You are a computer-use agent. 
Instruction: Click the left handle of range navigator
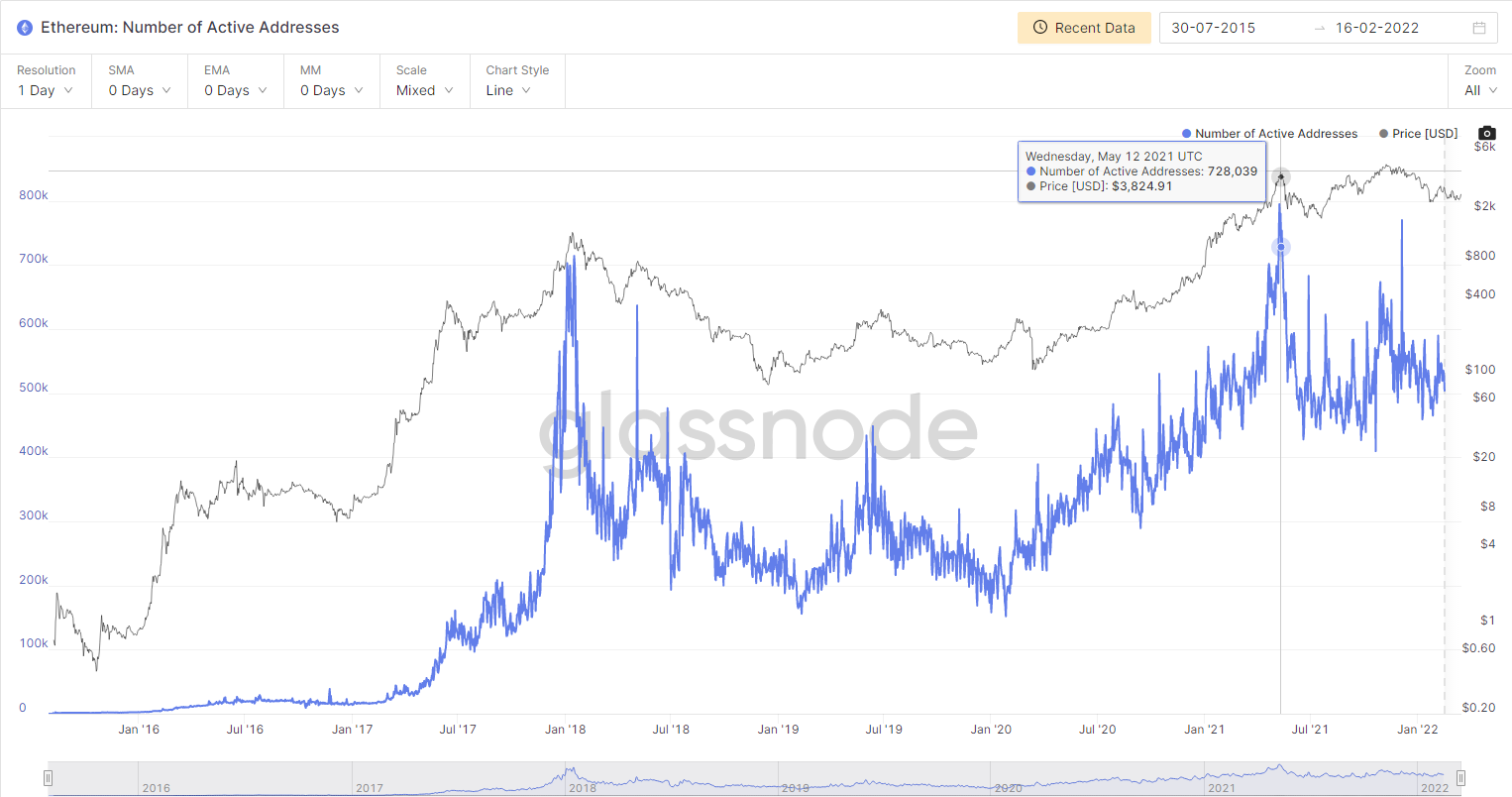(48, 778)
